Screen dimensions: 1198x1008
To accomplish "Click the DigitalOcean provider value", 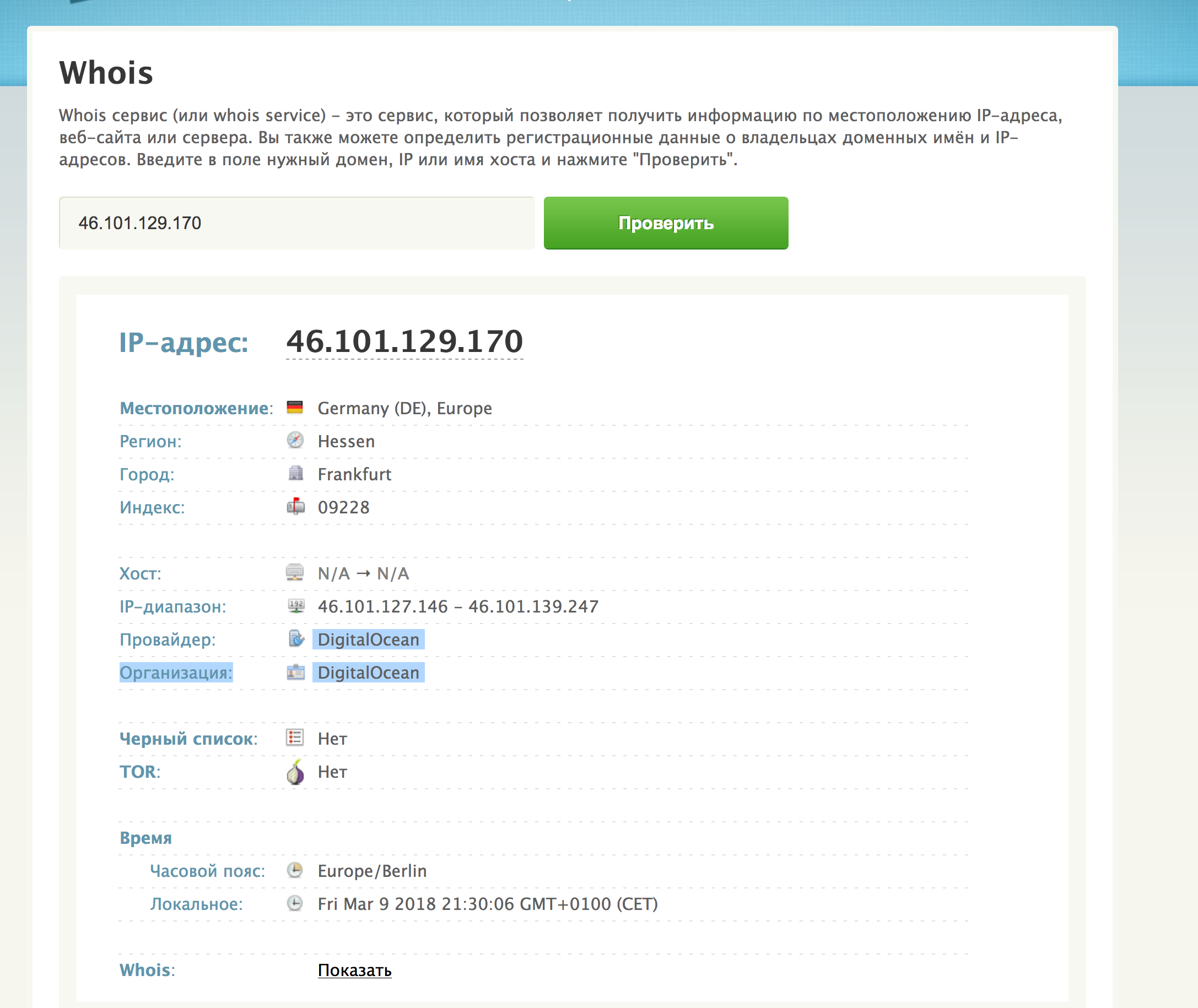I will [368, 640].
